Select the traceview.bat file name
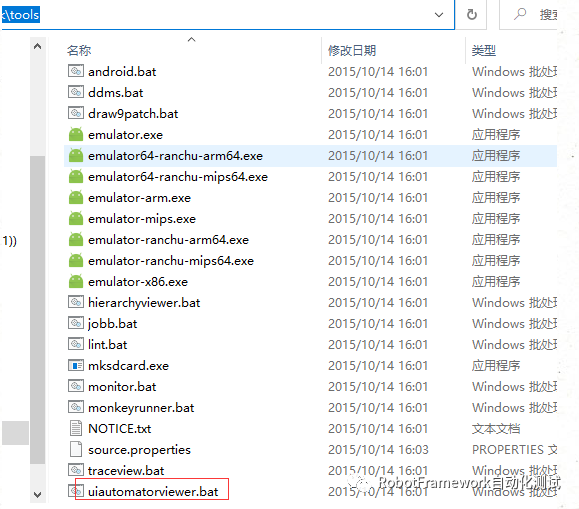The width and height of the screenshot is (579, 509). (x=126, y=471)
